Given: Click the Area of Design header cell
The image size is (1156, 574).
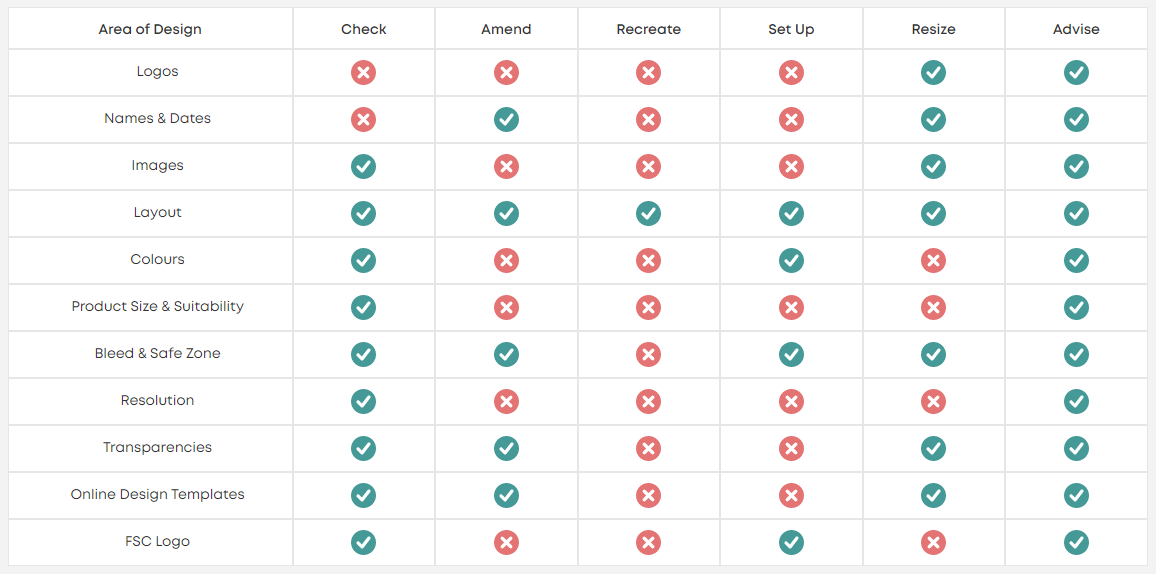Looking at the screenshot, I should click(150, 29).
